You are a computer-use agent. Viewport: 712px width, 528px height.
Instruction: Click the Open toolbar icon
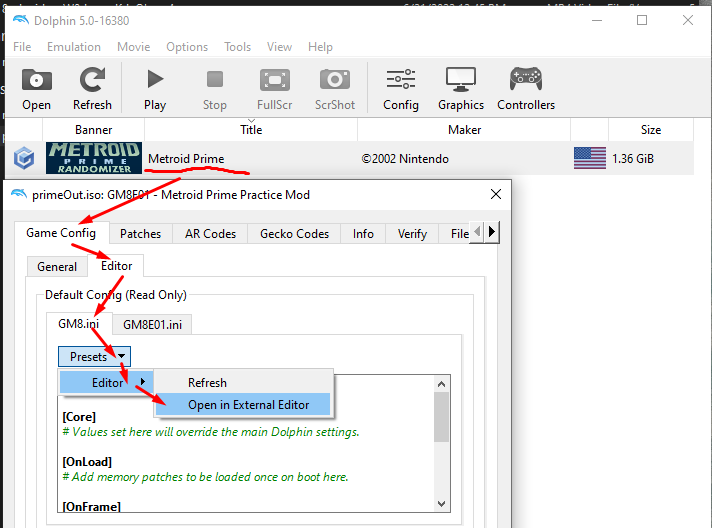point(36,80)
